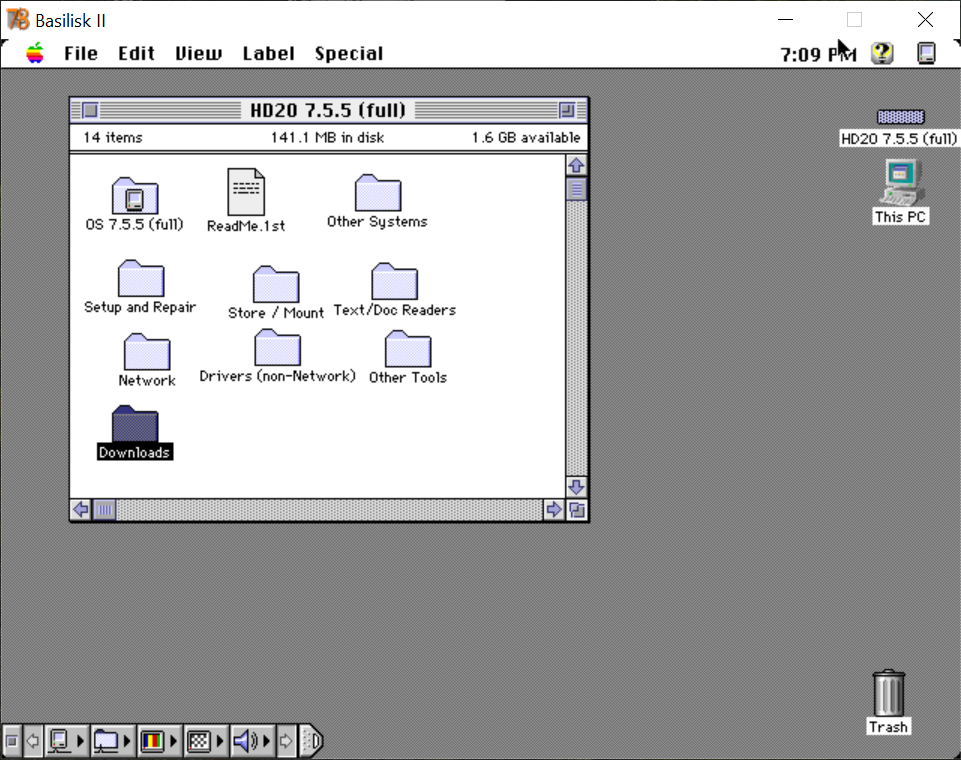The height and width of the screenshot is (760, 961).
Task: Open the File menu
Action: tap(81, 54)
